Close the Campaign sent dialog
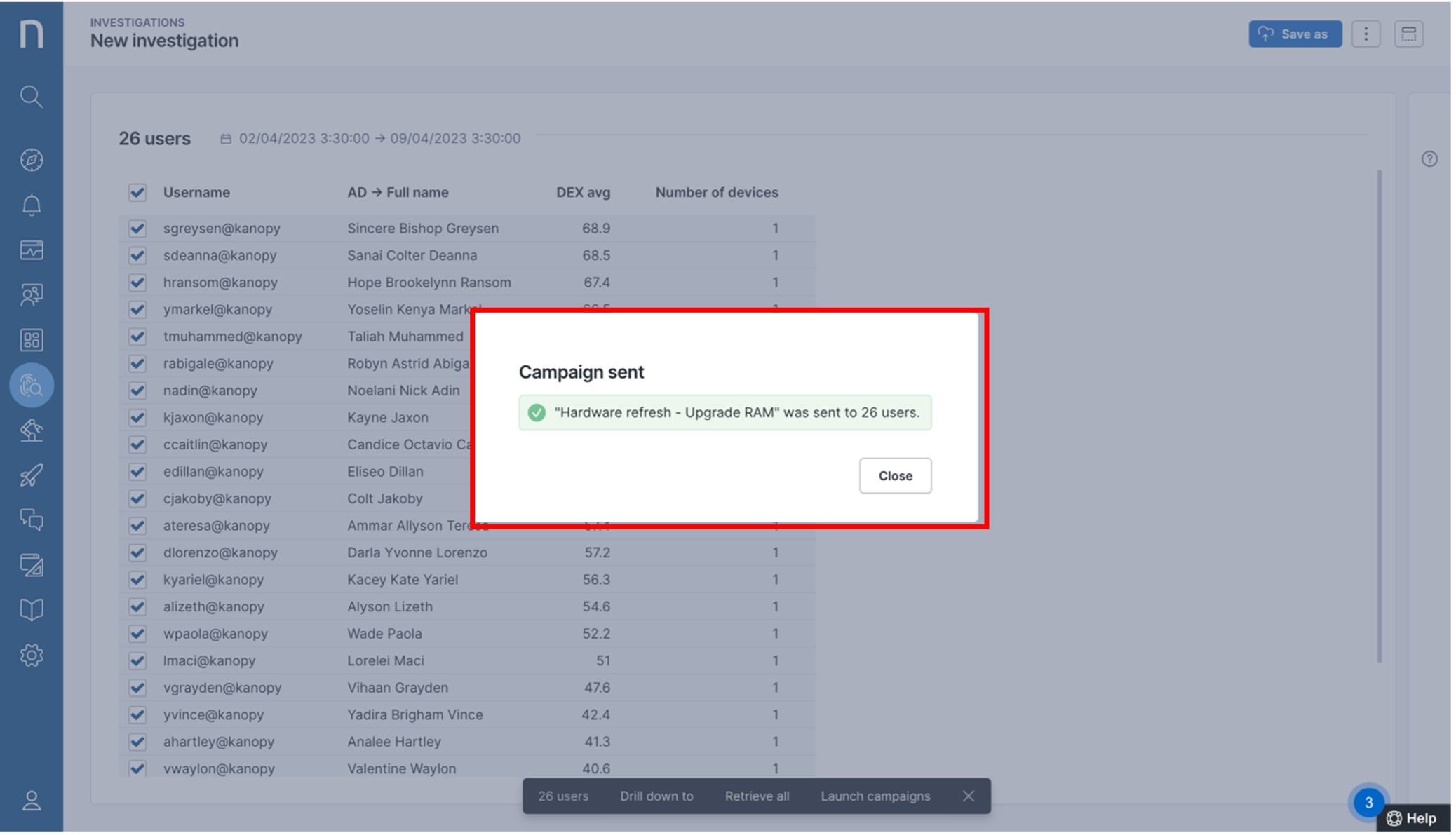 pyautogui.click(x=895, y=476)
